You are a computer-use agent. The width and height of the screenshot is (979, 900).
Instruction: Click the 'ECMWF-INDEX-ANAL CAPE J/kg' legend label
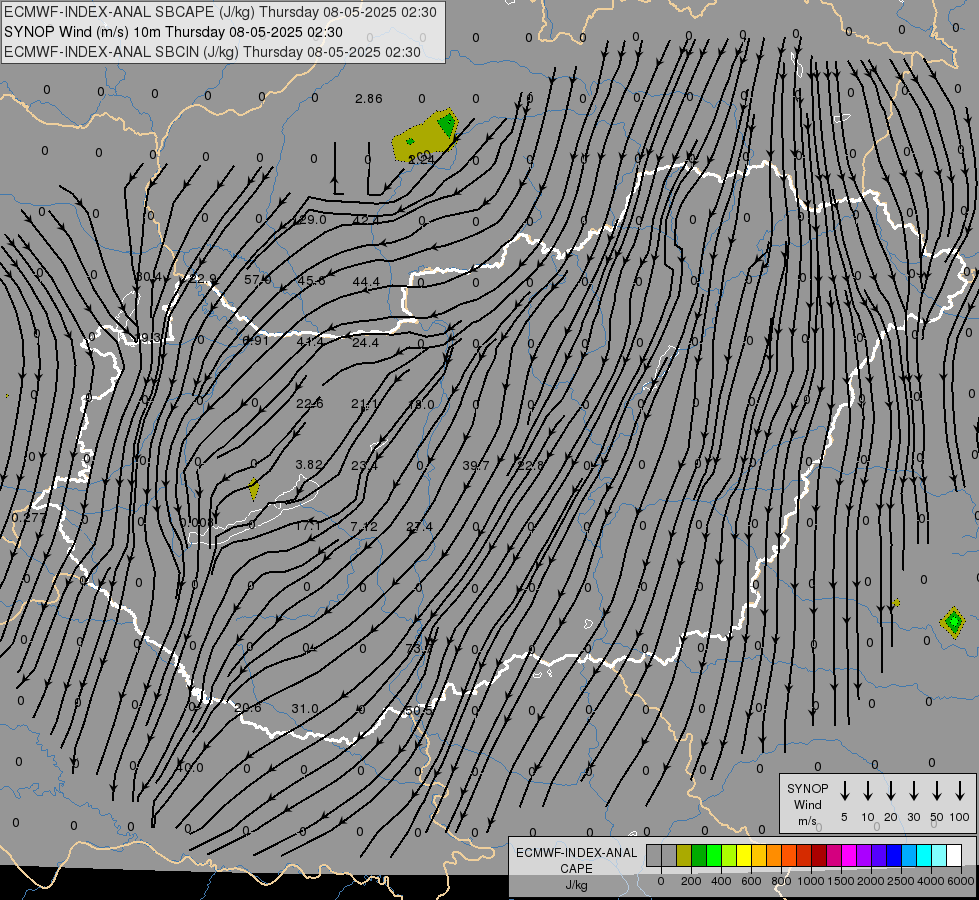tap(576, 868)
